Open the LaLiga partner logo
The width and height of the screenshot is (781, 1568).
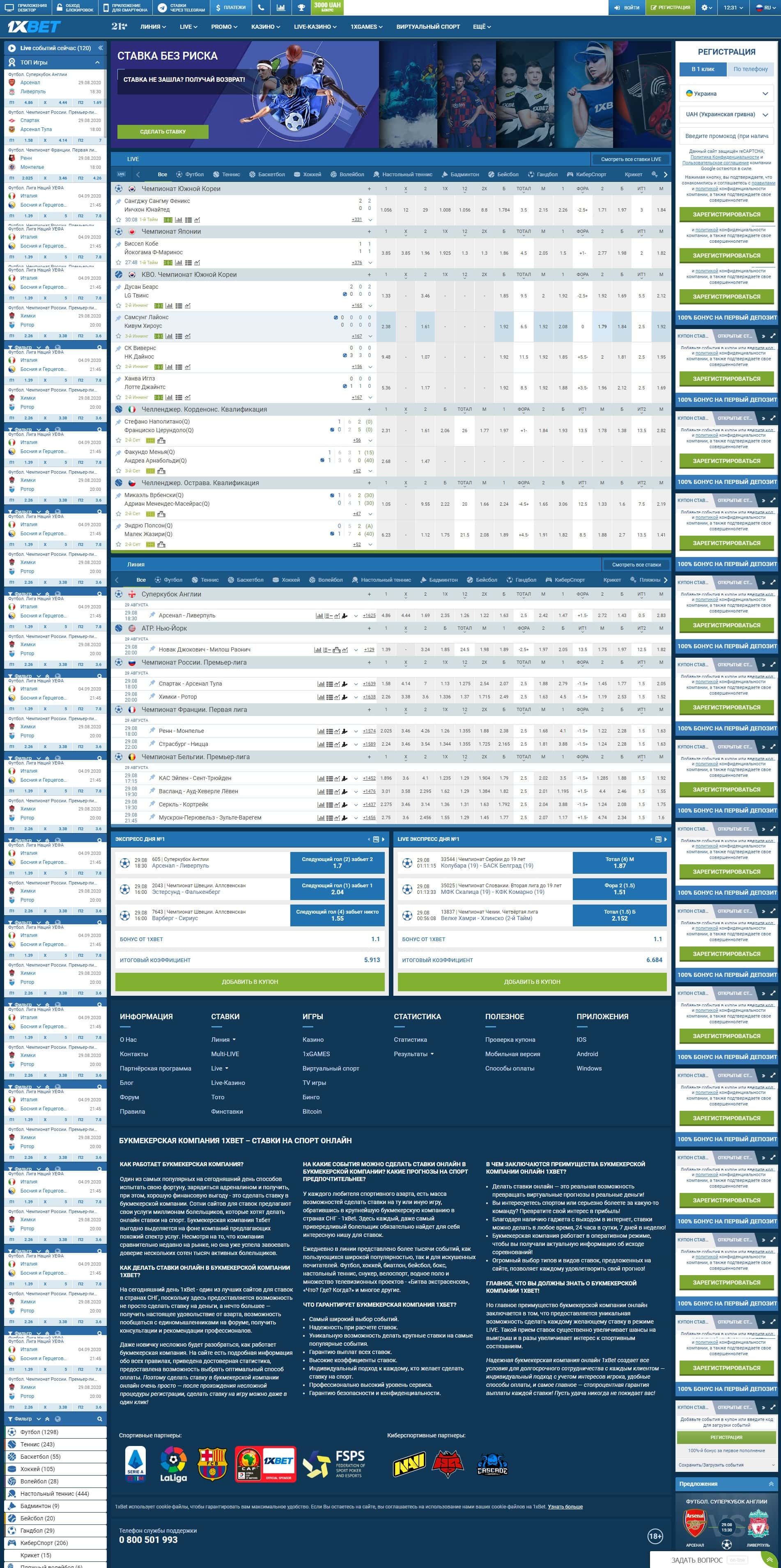(173, 1464)
